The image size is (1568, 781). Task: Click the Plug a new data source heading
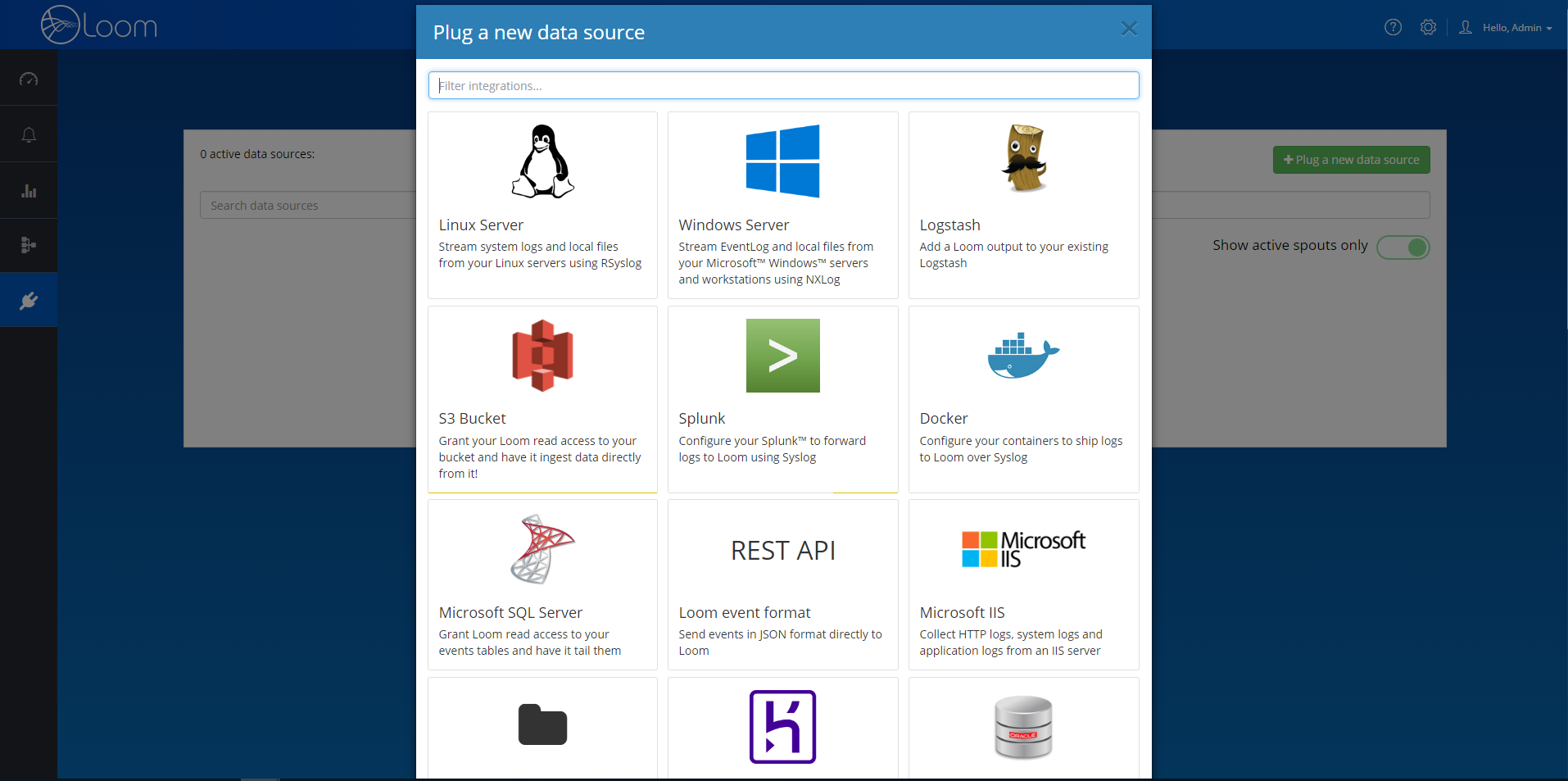538,33
